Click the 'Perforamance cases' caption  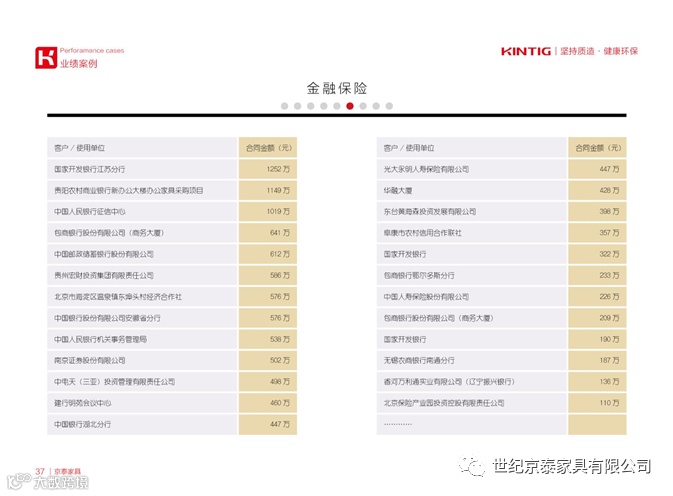tap(92, 51)
